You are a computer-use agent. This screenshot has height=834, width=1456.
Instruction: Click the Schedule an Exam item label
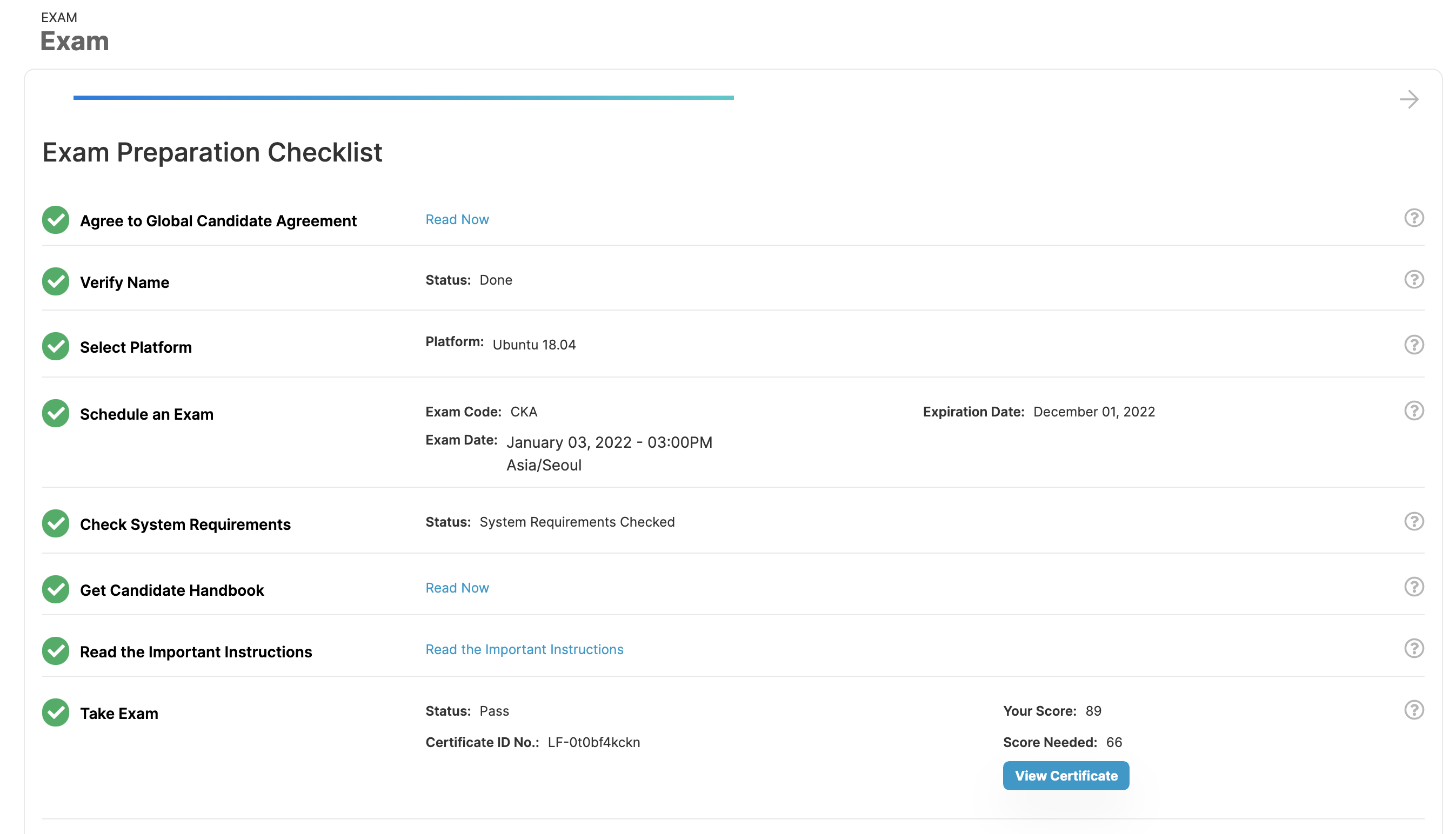(x=146, y=414)
